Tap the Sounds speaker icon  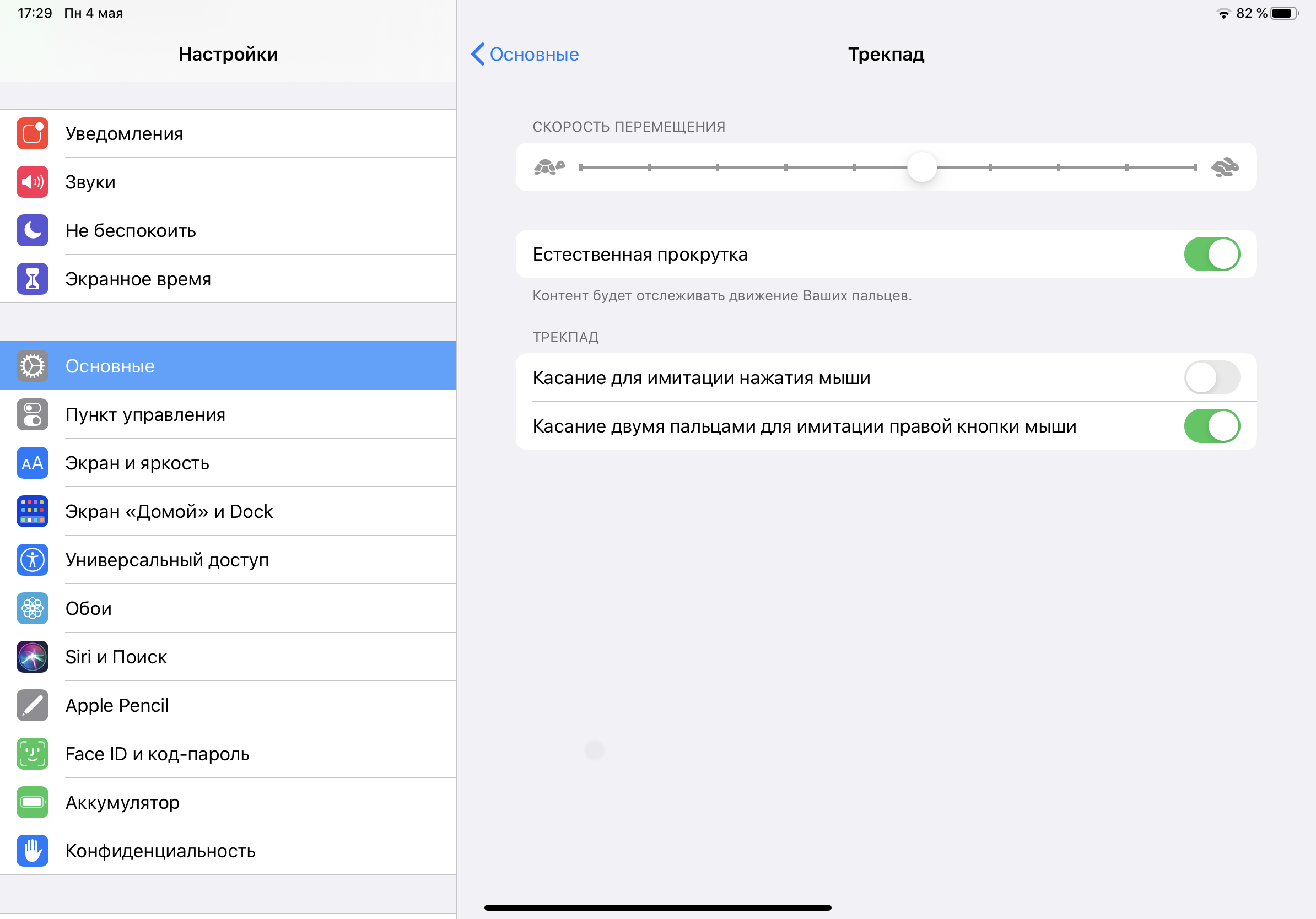point(32,182)
